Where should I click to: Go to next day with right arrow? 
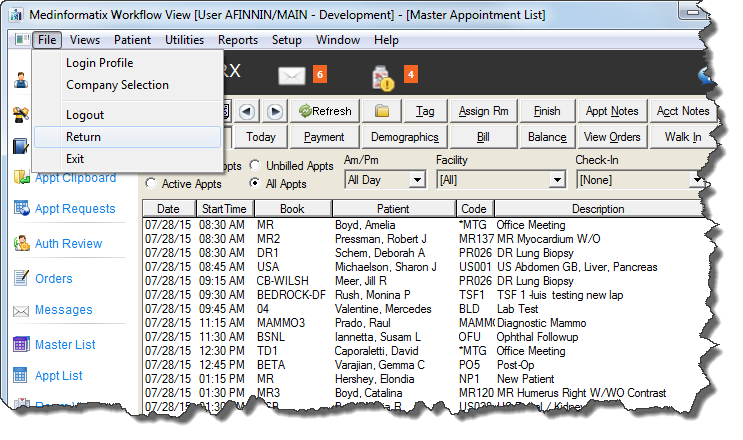(x=274, y=111)
